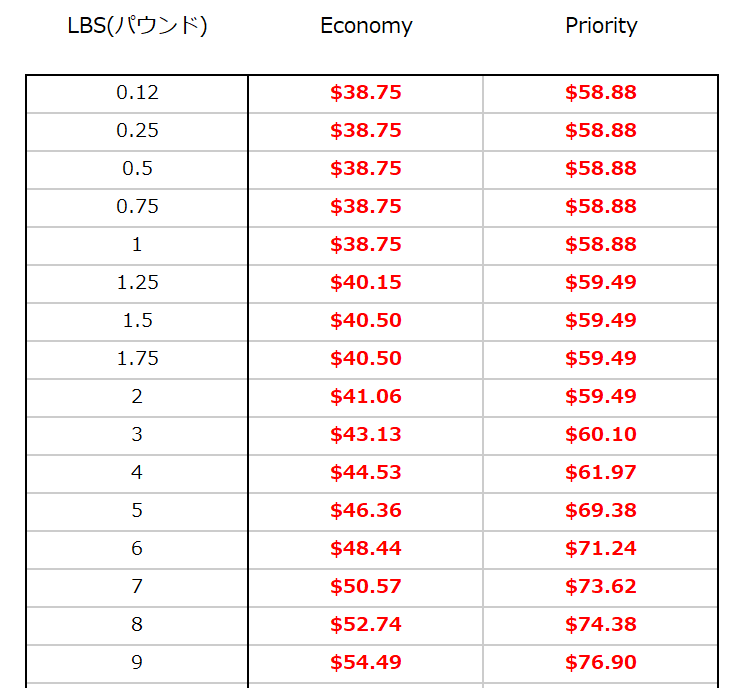The height and width of the screenshot is (688, 745).
Task: Click the LBS(パウンド) column header
Action: pos(137,26)
